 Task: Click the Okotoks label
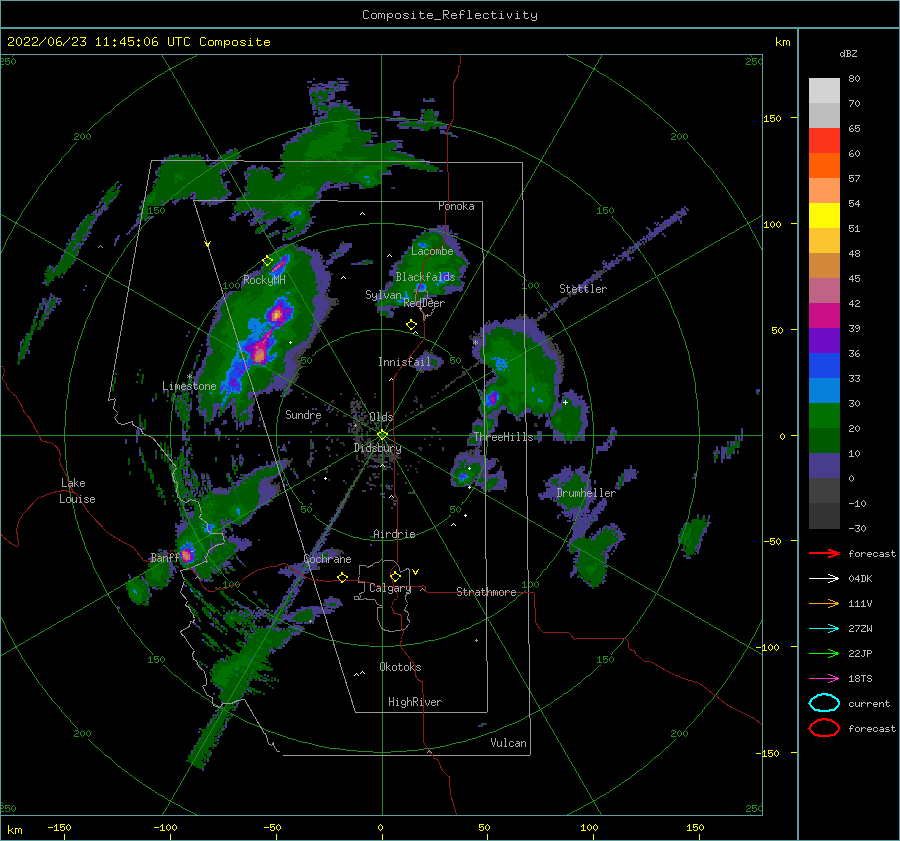point(400,667)
